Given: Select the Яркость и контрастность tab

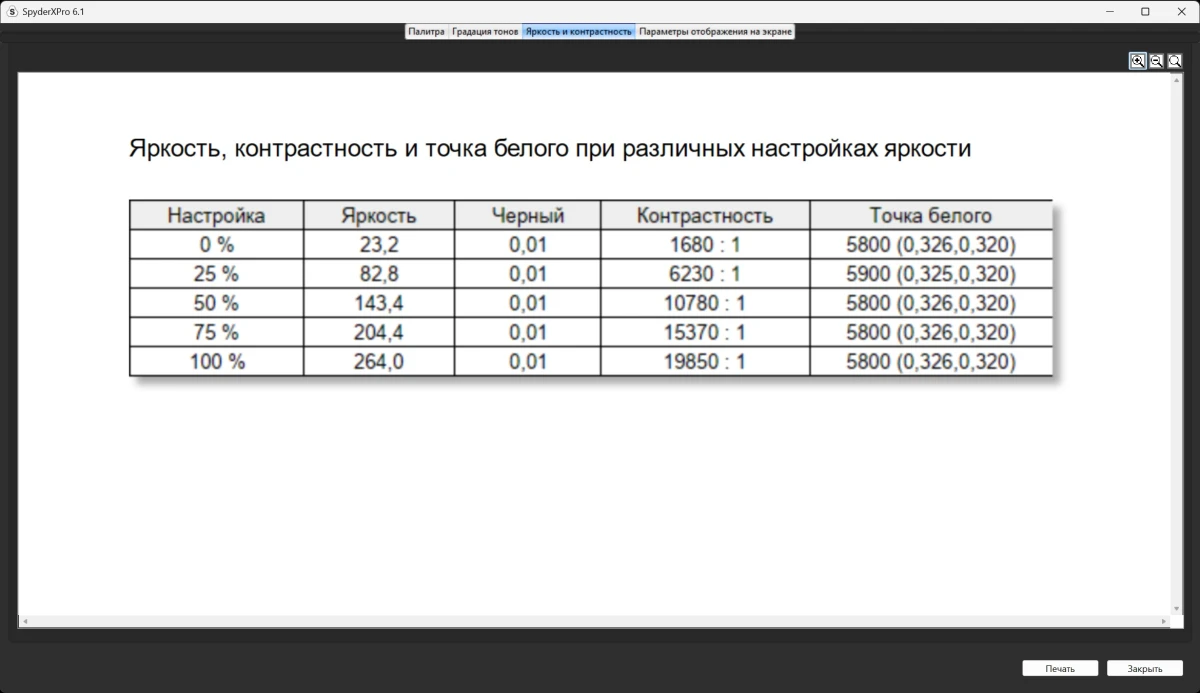Looking at the screenshot, I should tap(578, 31).
